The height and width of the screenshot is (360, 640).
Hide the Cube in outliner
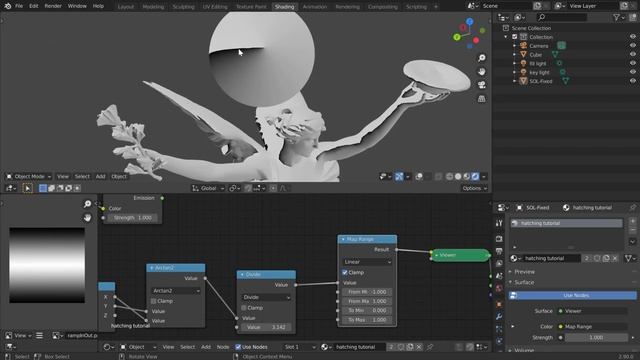point(633,54)
